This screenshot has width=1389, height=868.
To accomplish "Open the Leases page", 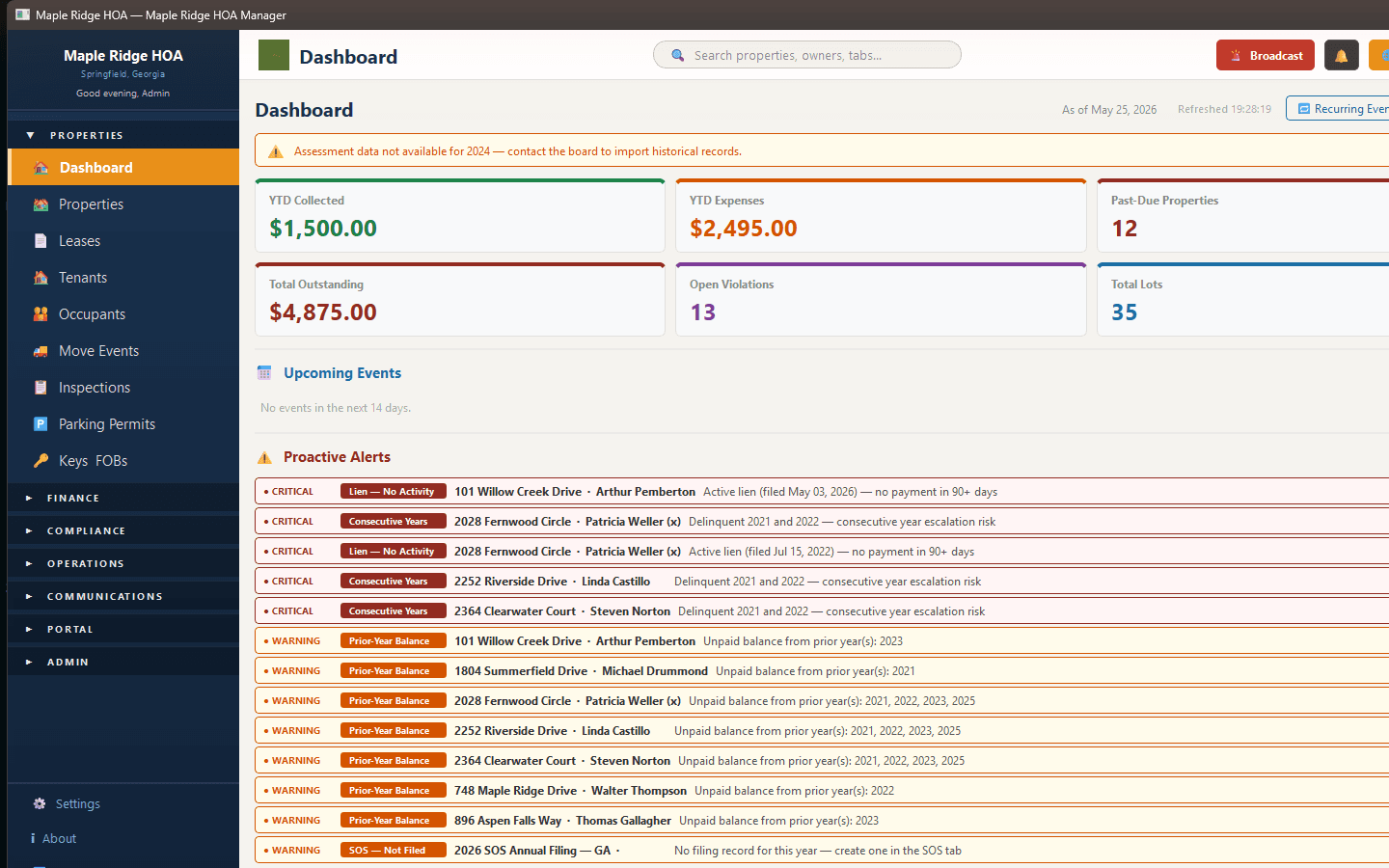I will (x=123, y=241).
